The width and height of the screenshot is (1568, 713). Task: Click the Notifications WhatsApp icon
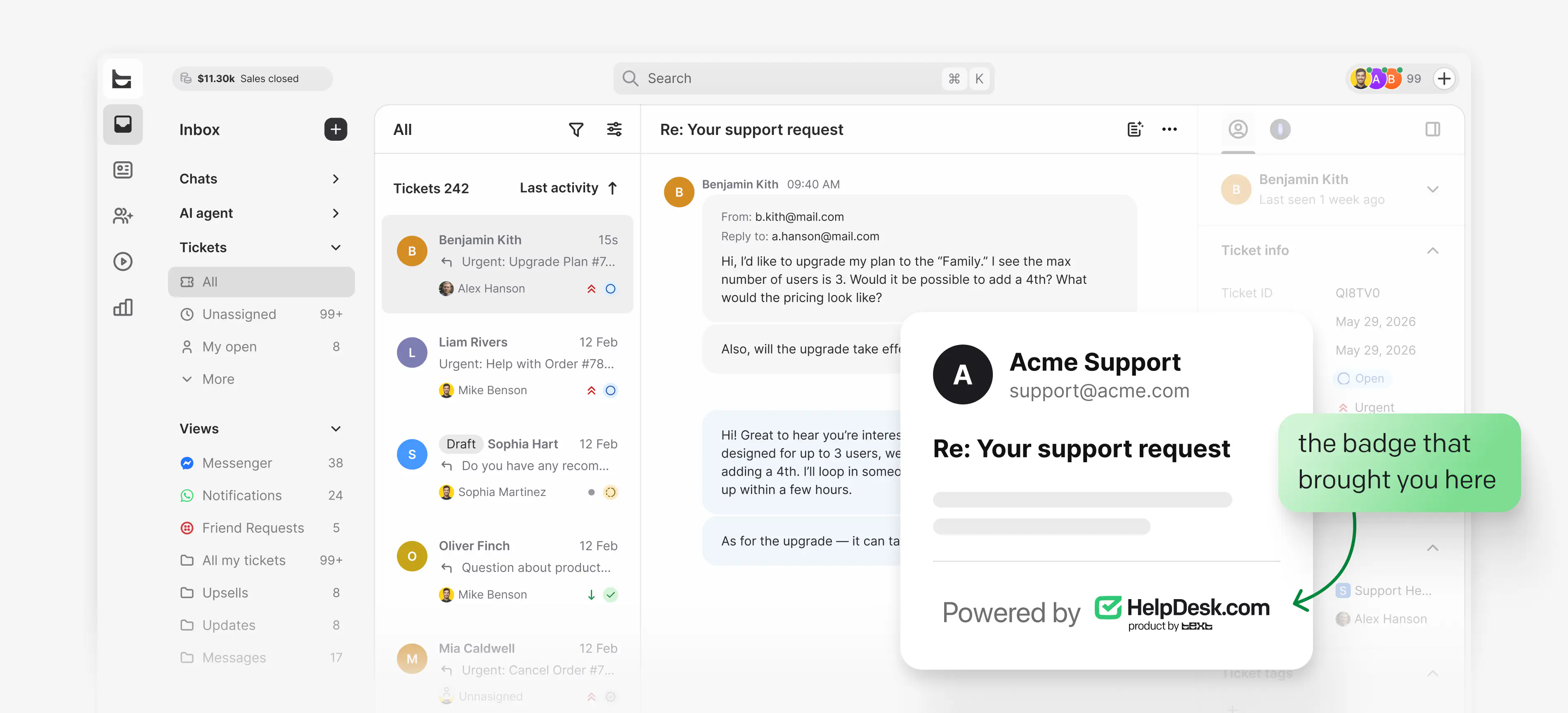187,496
